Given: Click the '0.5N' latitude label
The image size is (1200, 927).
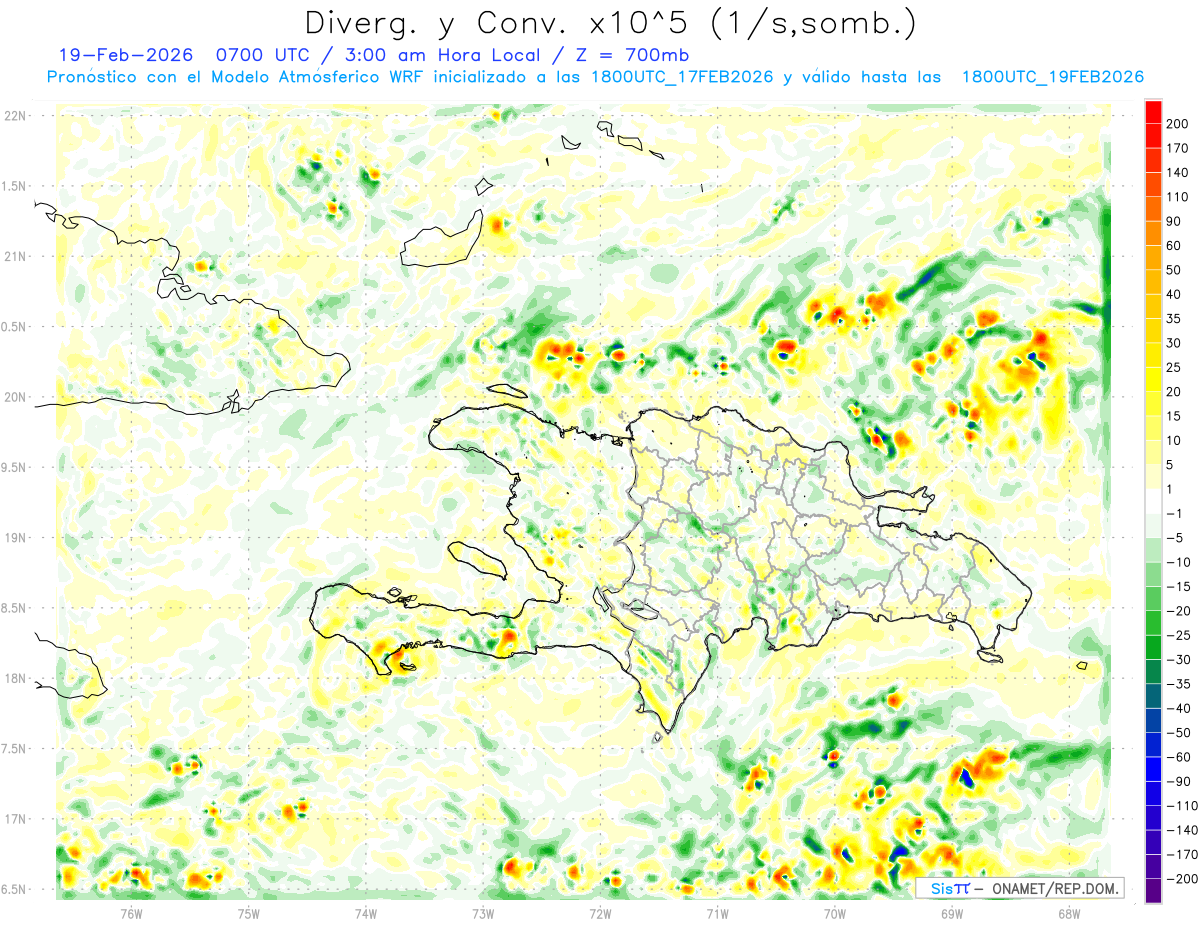Looking at the screenshot, I should [15, 327].
